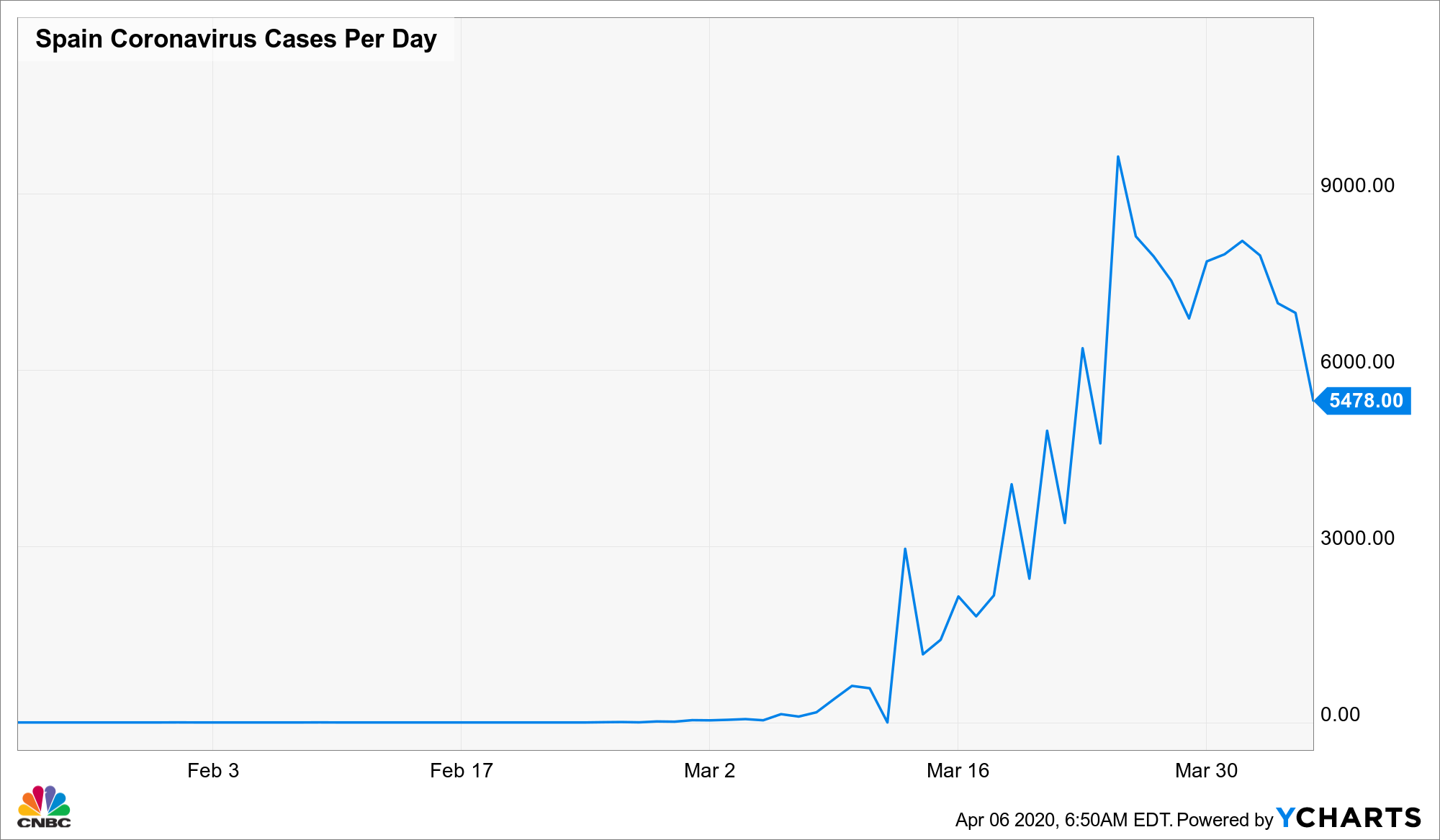This screenshot has width=1440, height=840.
Task: Click the 6000.00 y-axis label
Action: click(1357, 361)
